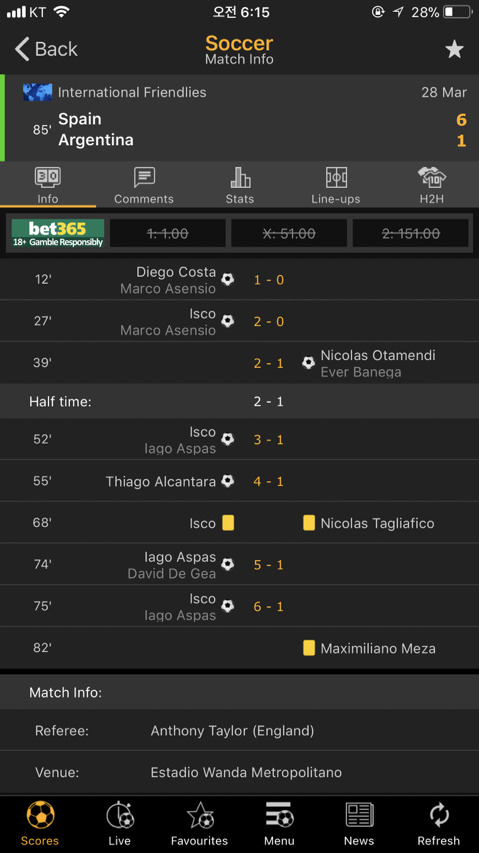Tap the Diego Costa goal event row
479x853 pixels.
coord(239,280)
